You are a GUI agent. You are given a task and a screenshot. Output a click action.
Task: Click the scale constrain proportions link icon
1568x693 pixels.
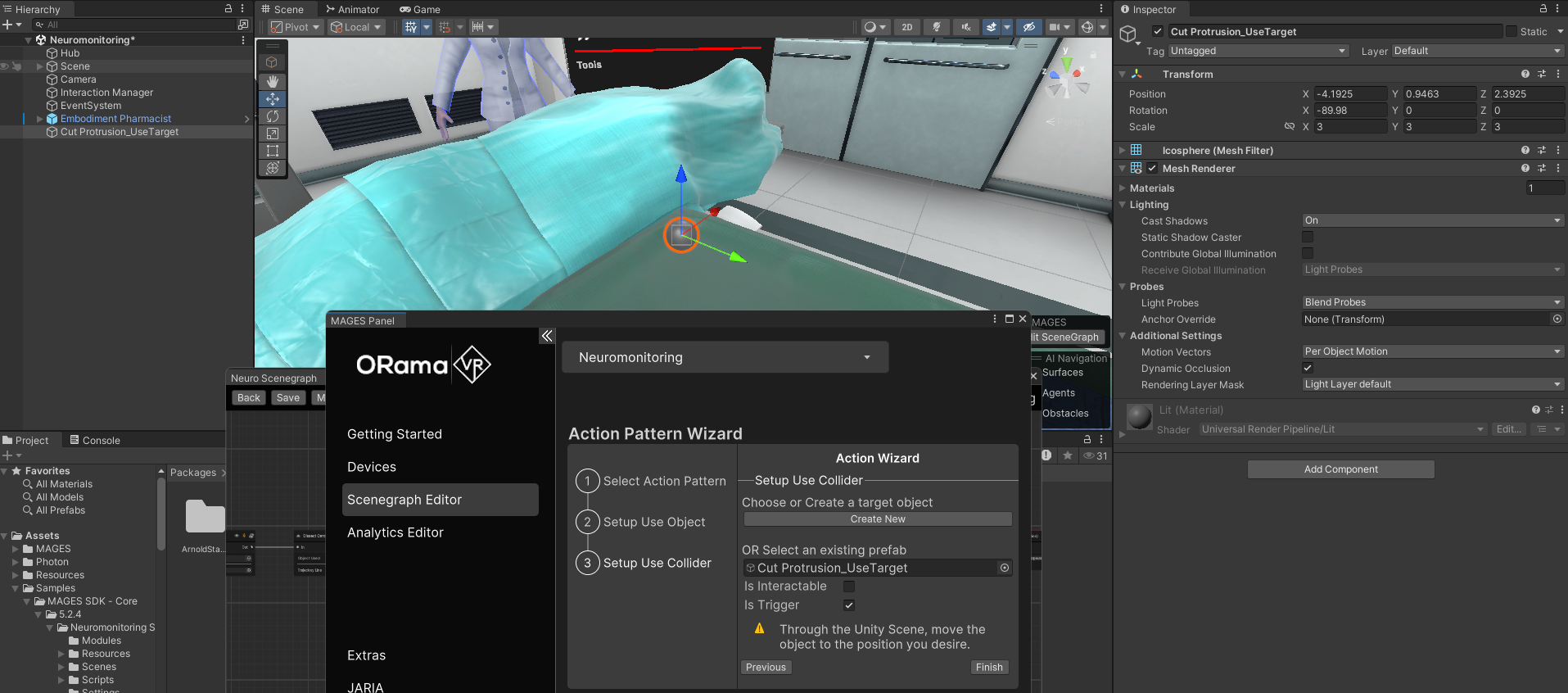click(x=1290, y=127)
